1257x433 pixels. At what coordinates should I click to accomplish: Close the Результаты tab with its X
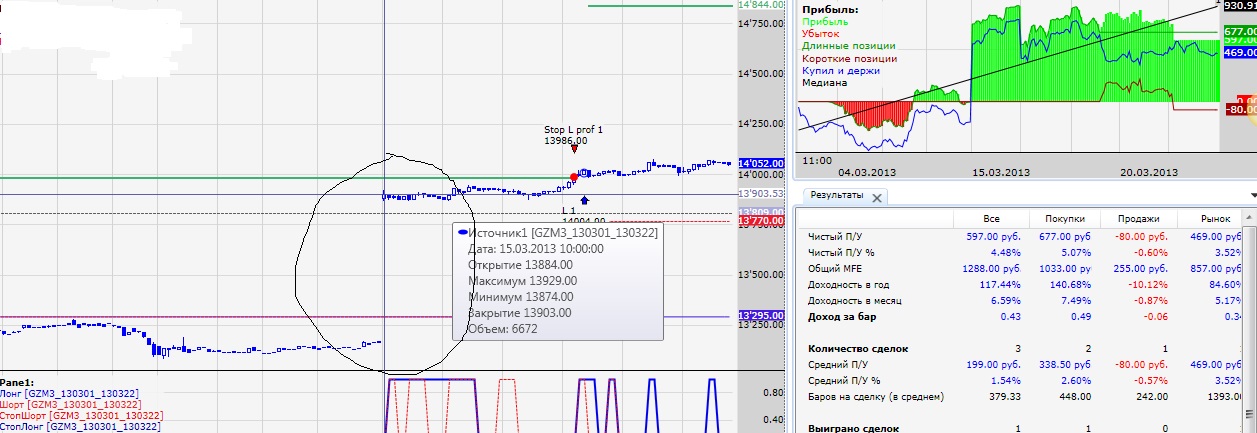(877, 197)
